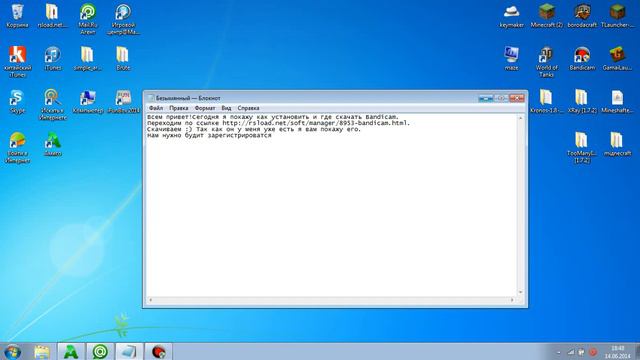
Task: Launch the китайский iTunes shortcut
Action: pos(17,62)
